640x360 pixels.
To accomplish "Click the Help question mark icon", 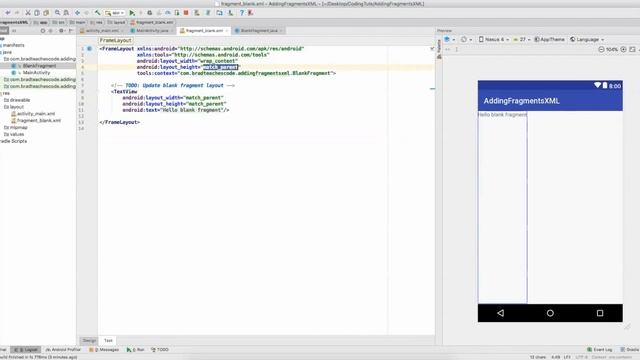I will coord(242,13).
